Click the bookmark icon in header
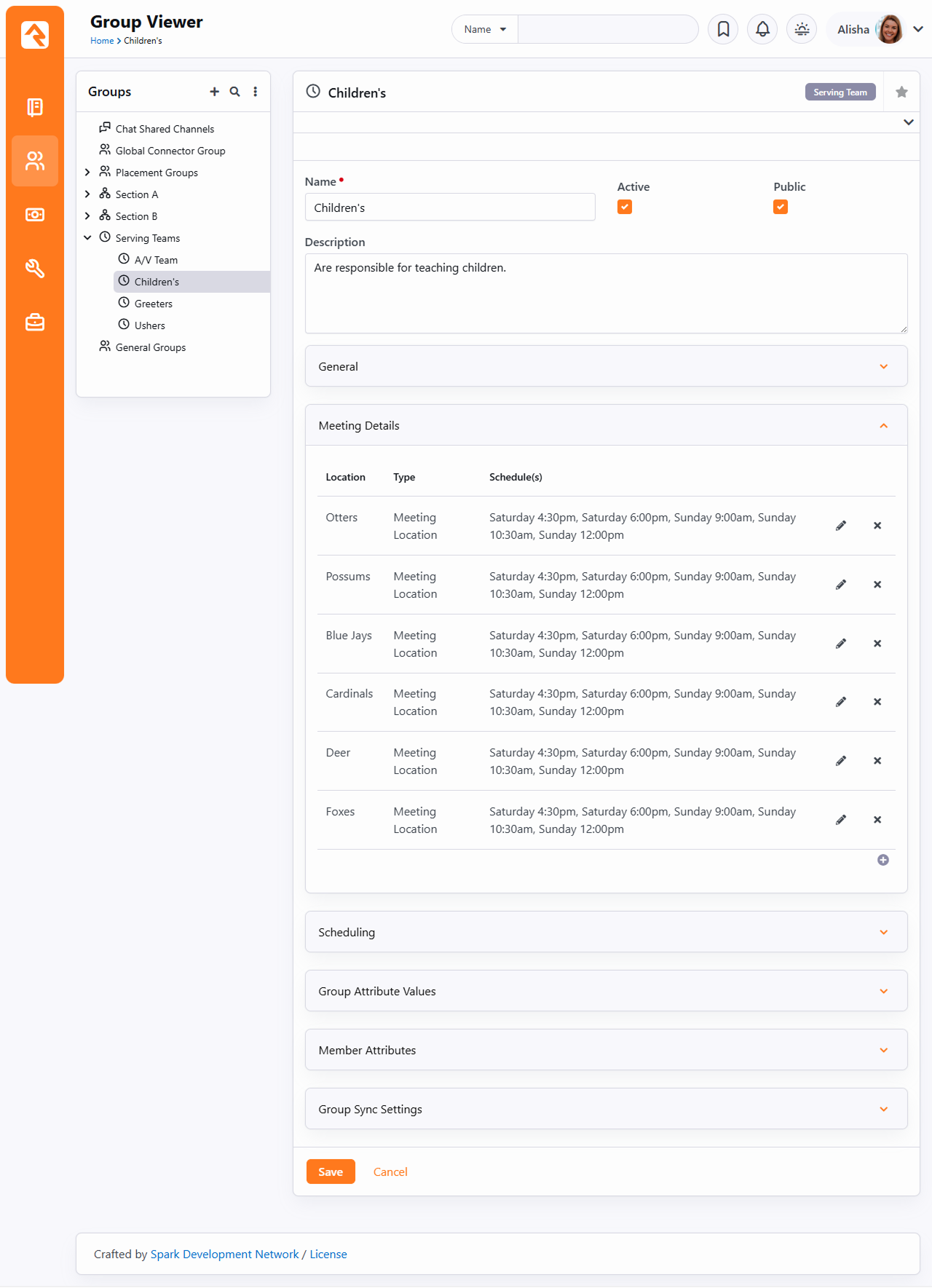 pos(723,29)
